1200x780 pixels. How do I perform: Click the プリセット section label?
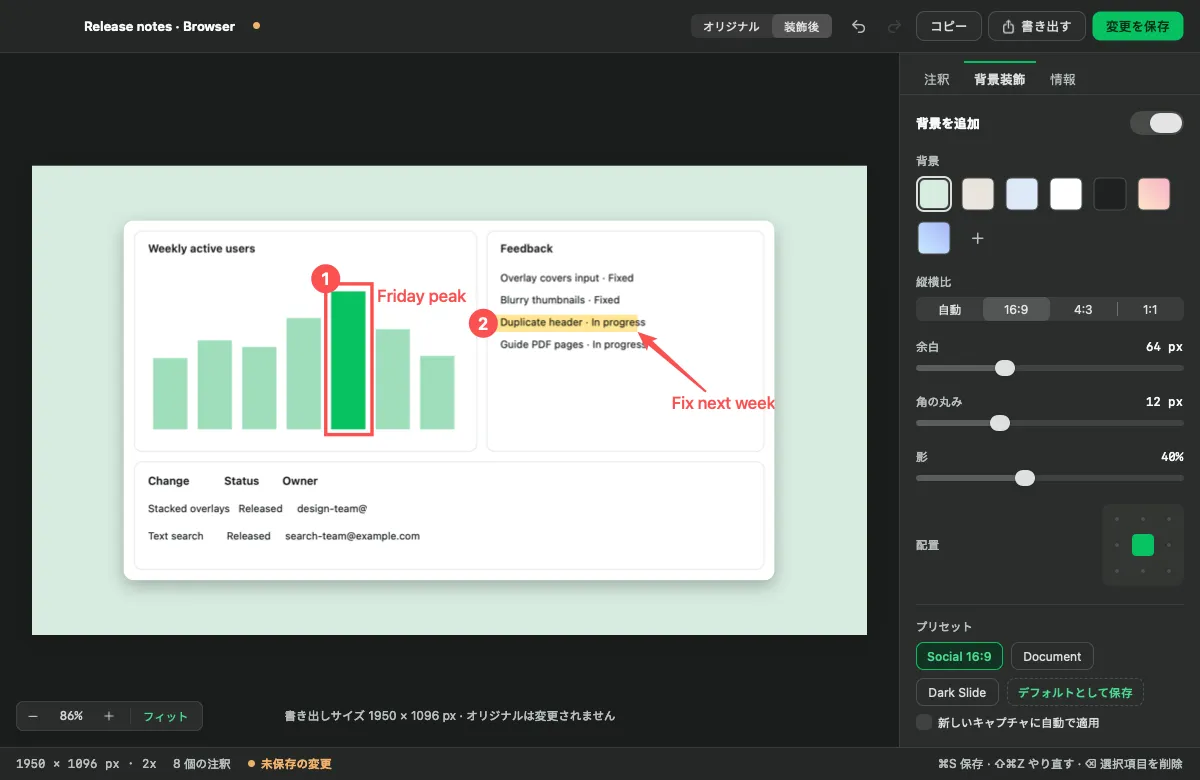tap(944, 627)
